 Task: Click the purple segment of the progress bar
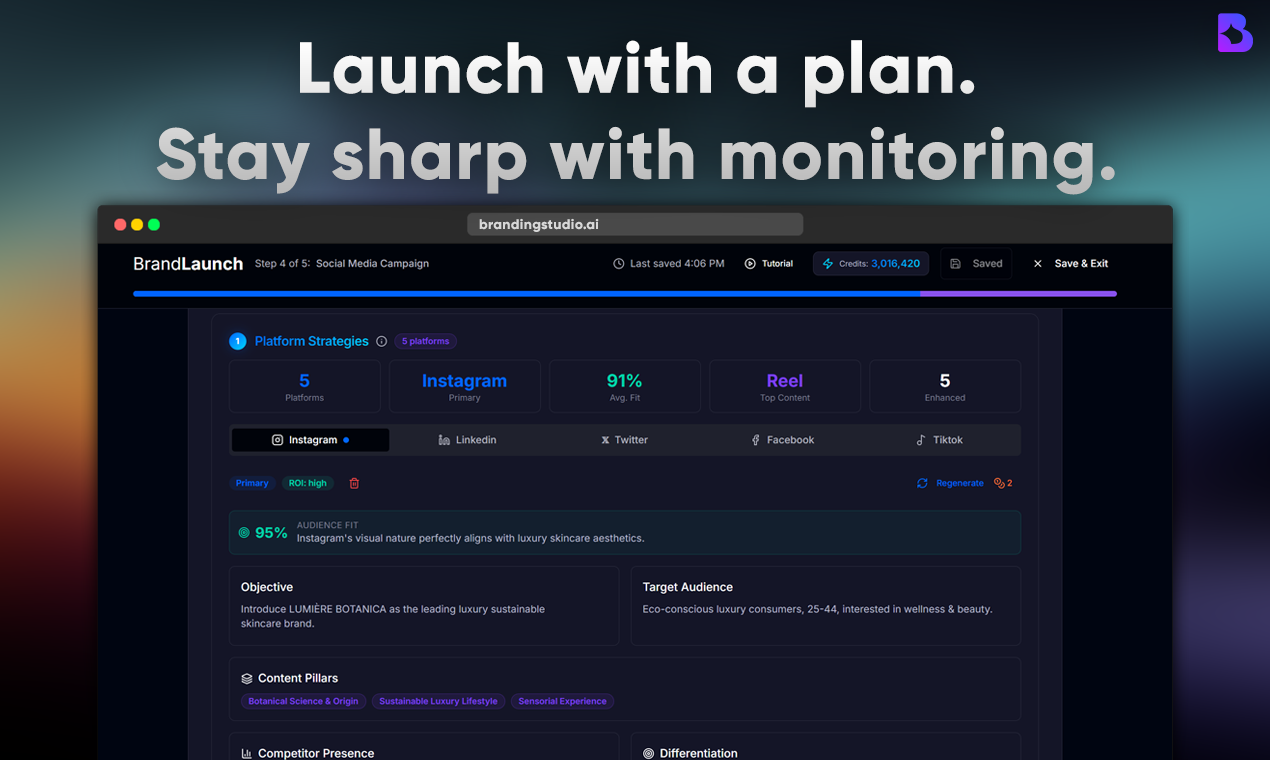point(1018,294)
